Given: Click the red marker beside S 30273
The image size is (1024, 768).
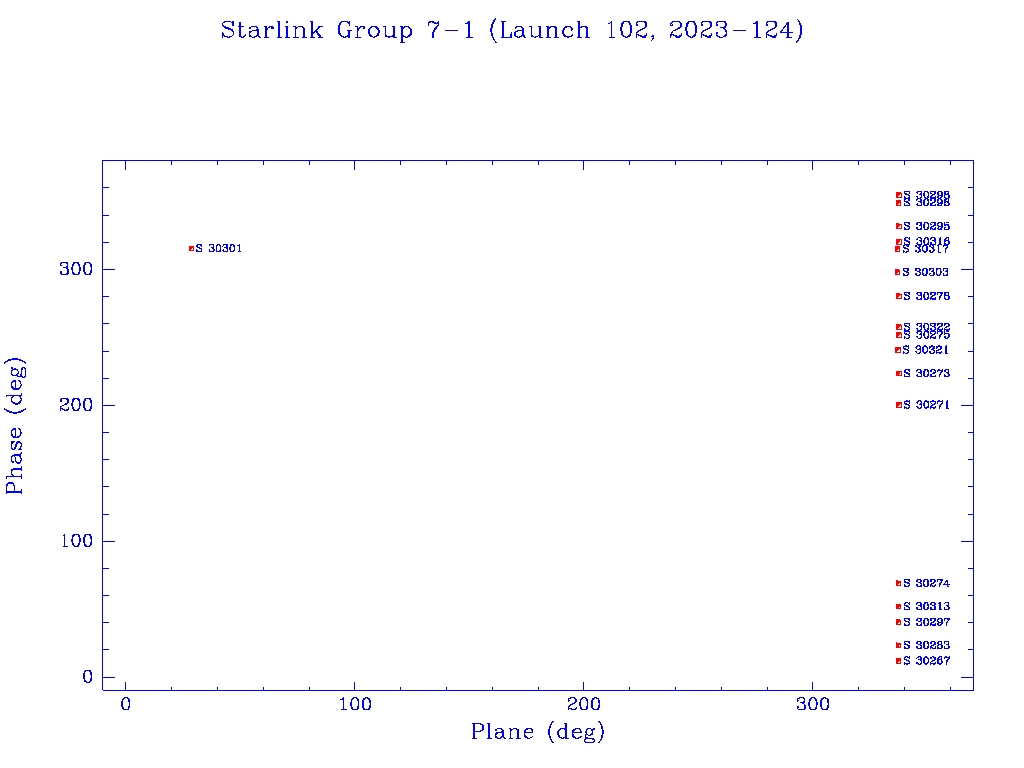Looking at the screenshot, I should tap(899, 374).
